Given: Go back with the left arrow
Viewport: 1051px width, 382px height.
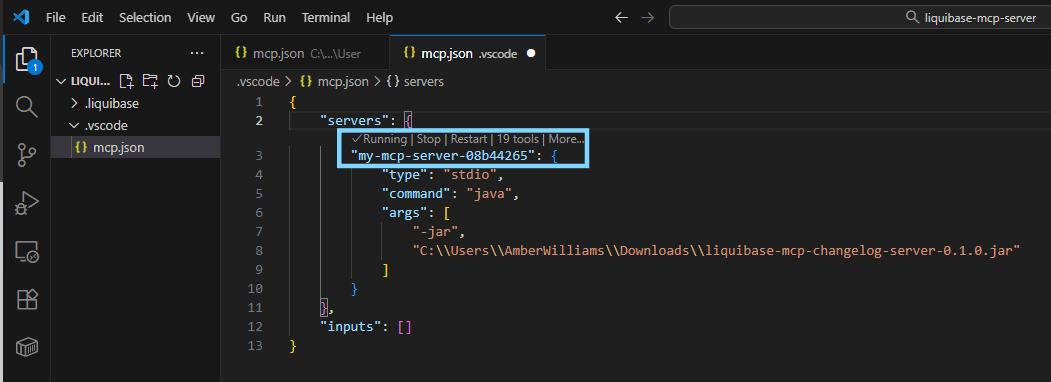Looking at the screenshot, I should [x=621, y=17].
